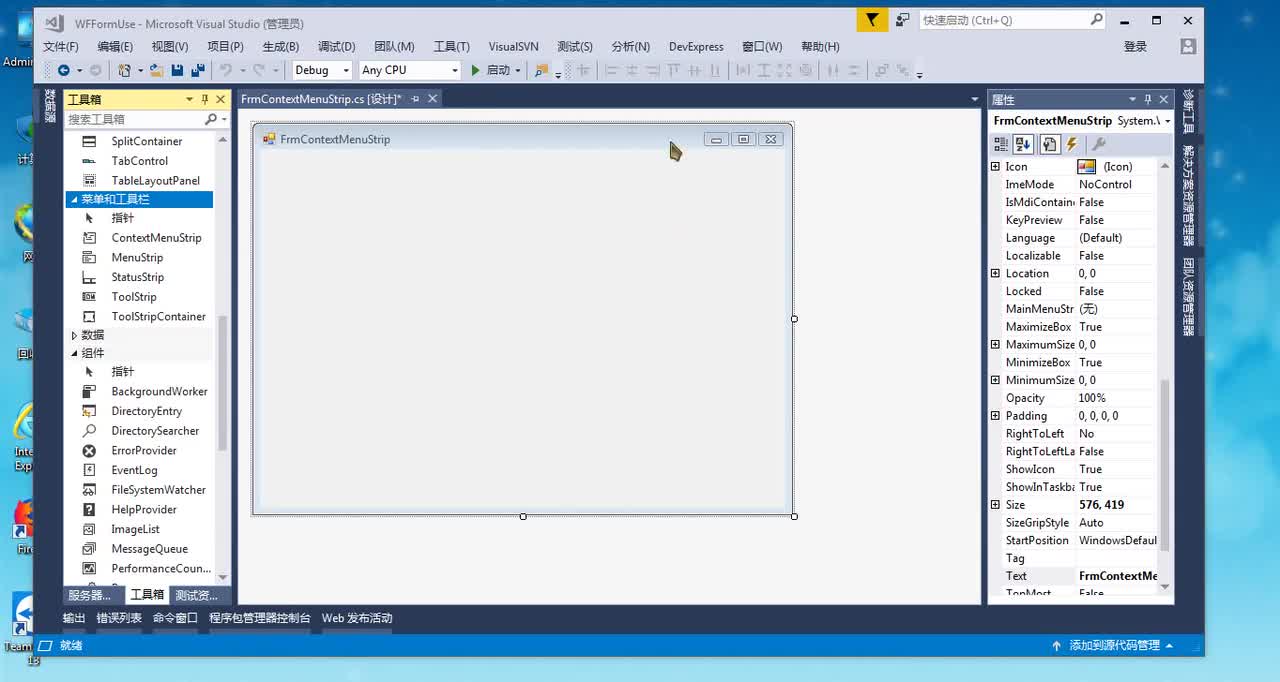
Task: Open the 输出 panel tab
Action: coord(74,618)
